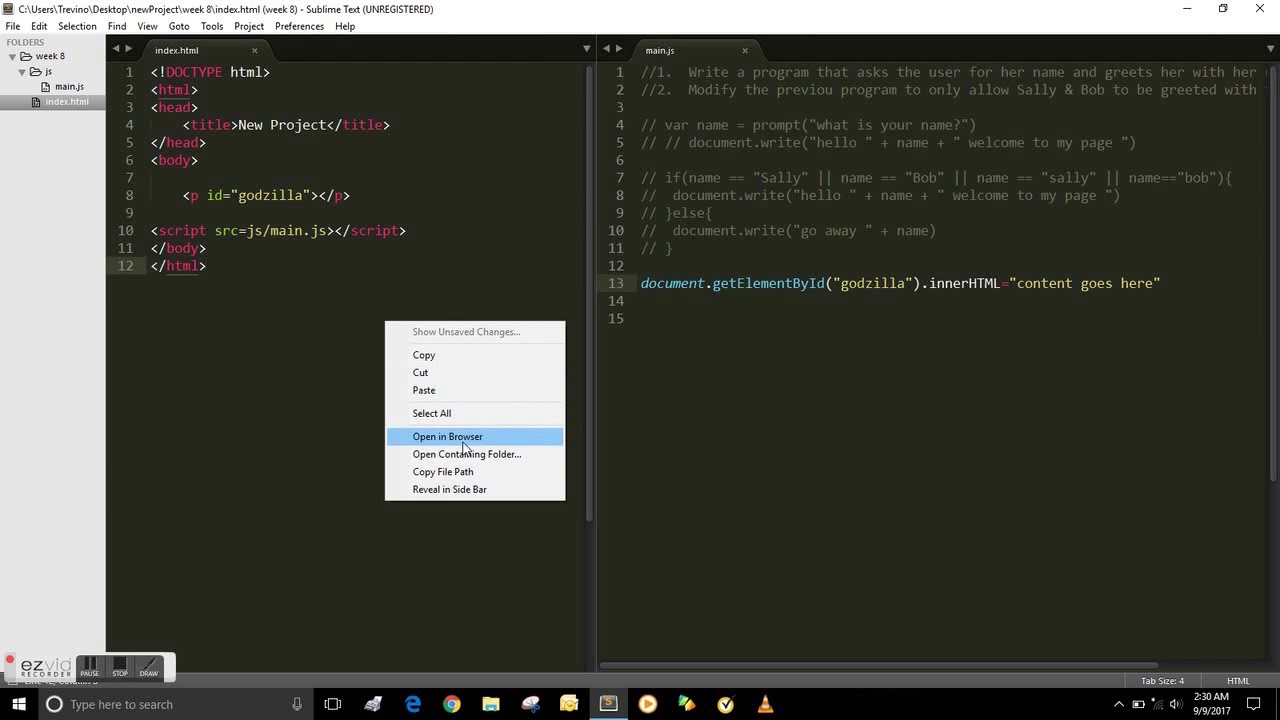Click line number 10 in index.html gutter
The width and height of the screenshot is (1280, 720).
pyautogui.click(x=125, y=230)
